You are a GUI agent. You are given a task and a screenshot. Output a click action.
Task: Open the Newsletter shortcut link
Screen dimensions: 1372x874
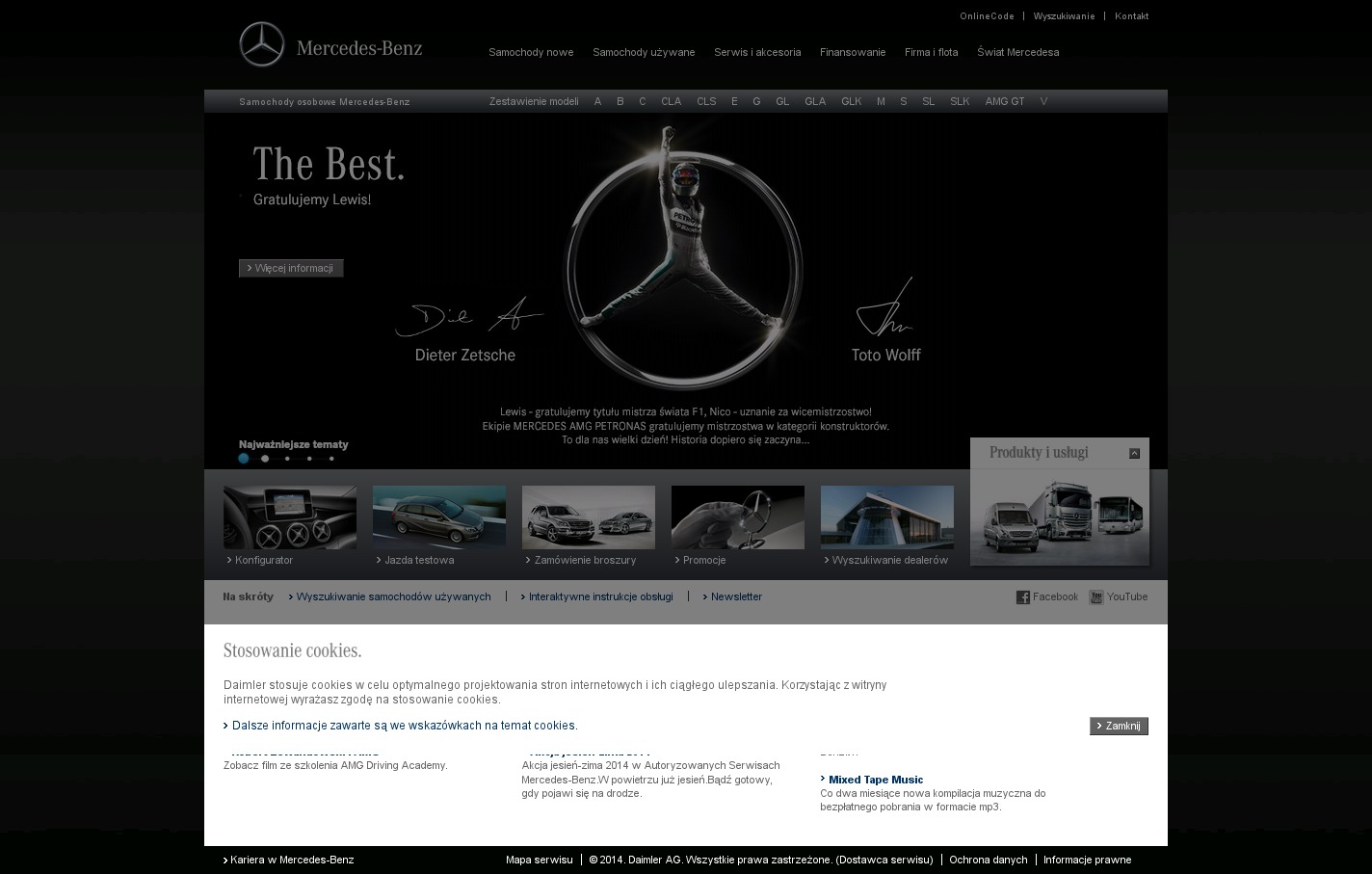736,597
